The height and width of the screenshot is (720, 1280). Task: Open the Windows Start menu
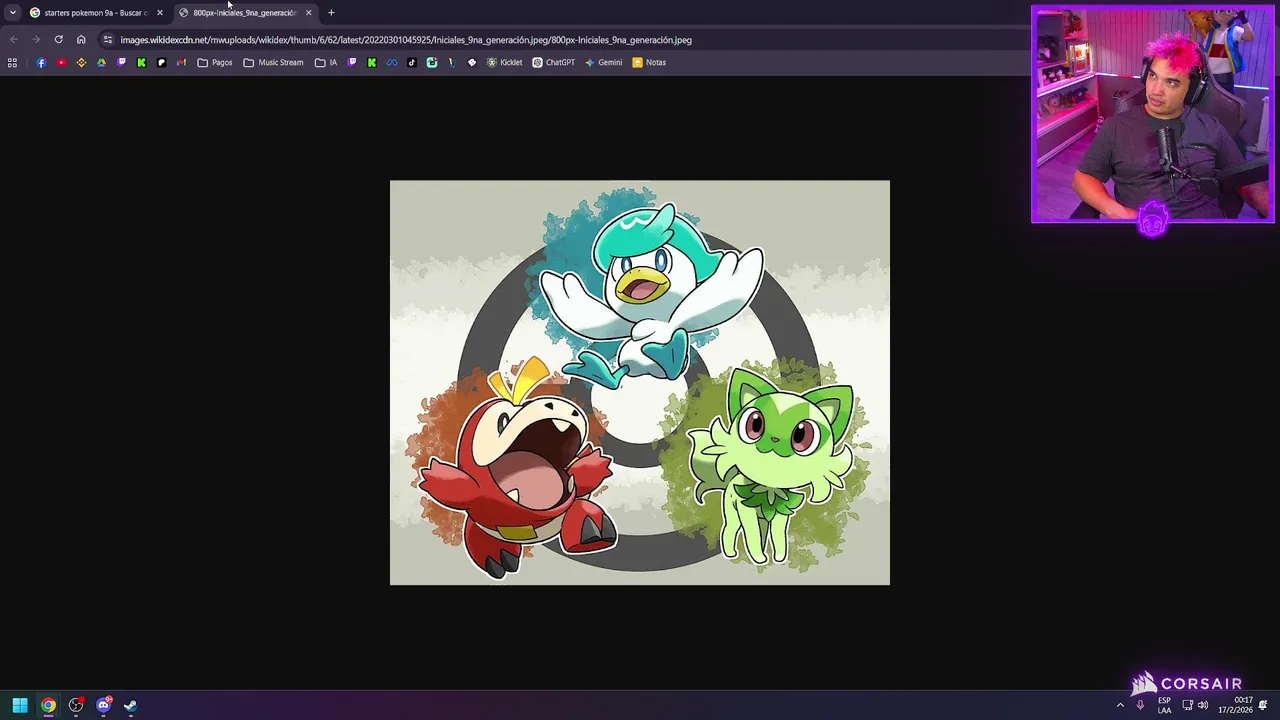[20, 705]
